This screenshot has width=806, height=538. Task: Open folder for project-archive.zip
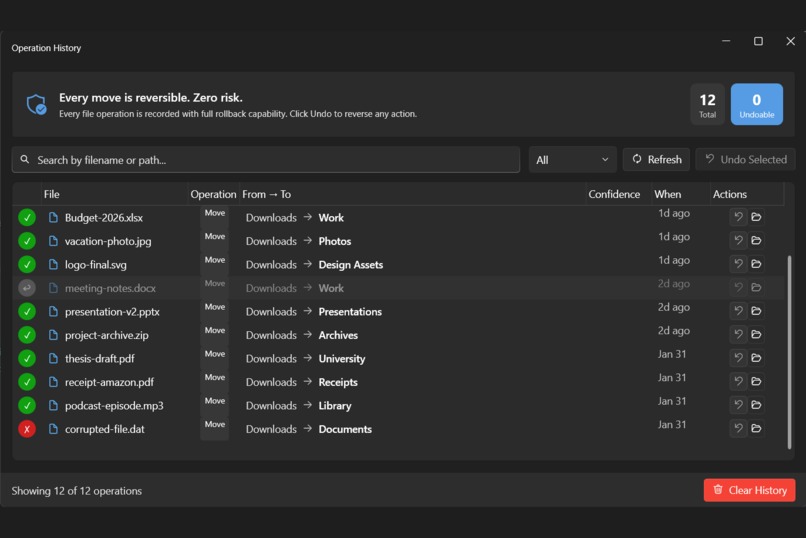pos(756,335)
